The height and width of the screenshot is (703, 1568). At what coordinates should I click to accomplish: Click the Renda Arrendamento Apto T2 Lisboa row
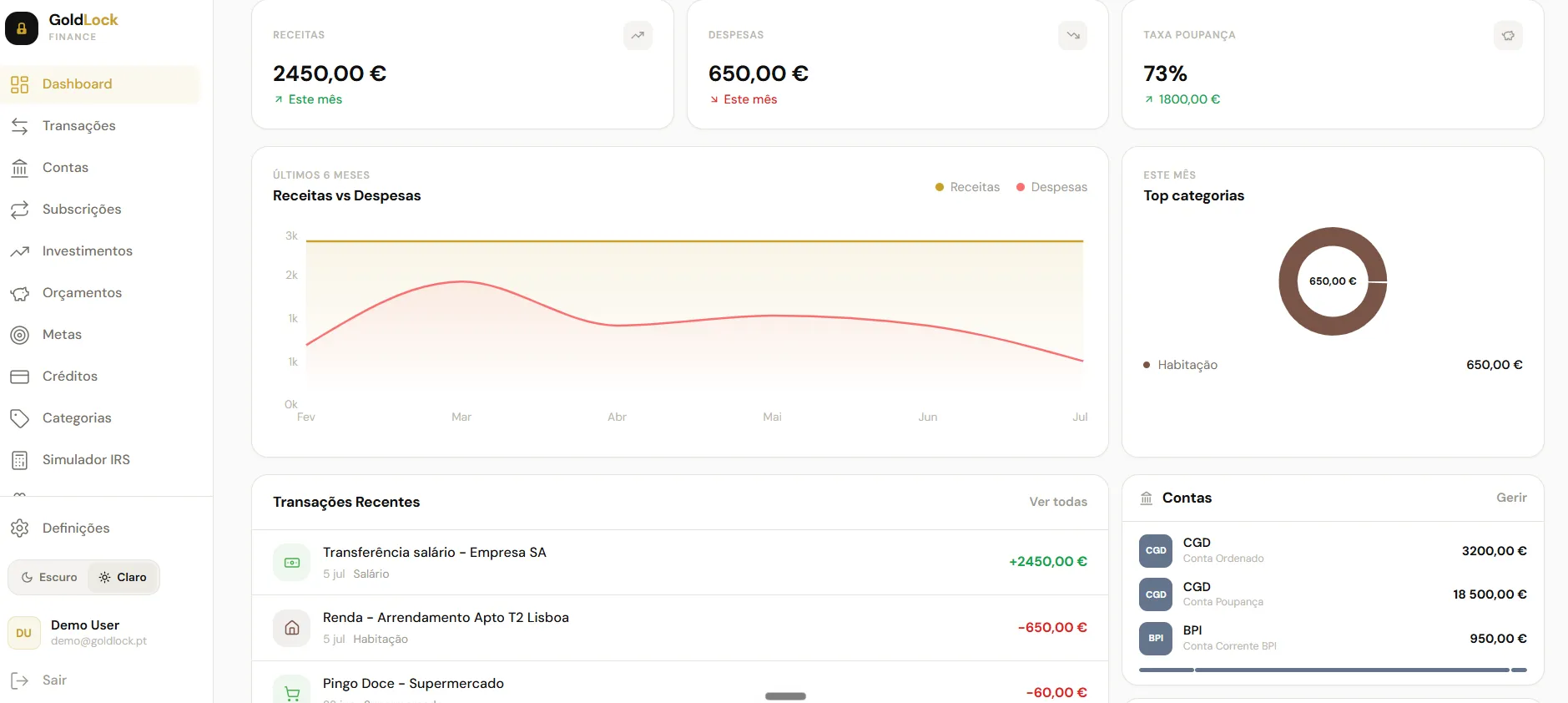point(680,628)
